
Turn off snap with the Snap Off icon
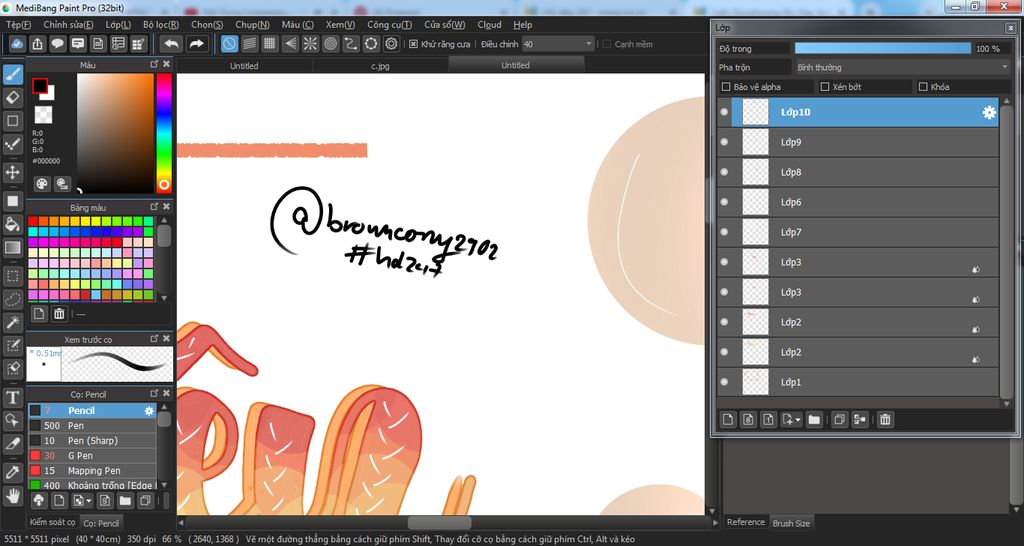(x=229, y=44)
